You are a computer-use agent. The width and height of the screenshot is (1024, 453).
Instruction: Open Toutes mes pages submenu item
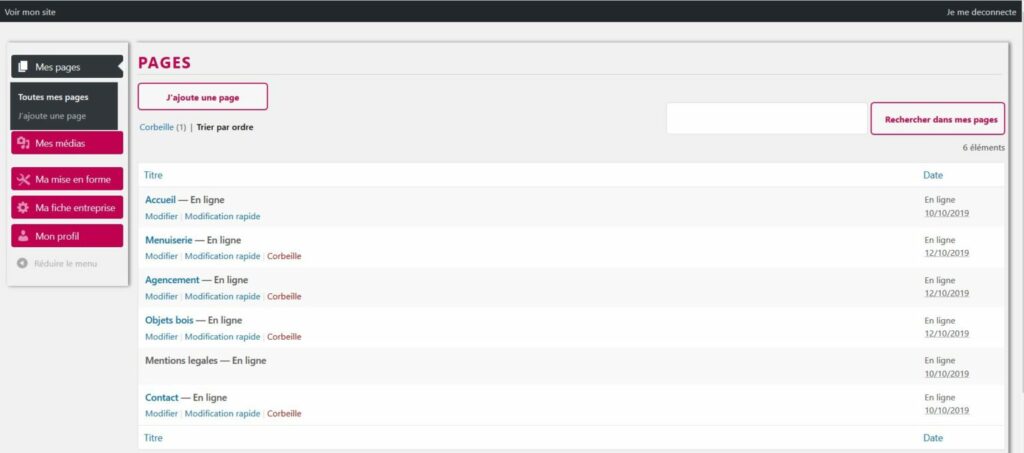pyautogui.click(x=53, y=97)
